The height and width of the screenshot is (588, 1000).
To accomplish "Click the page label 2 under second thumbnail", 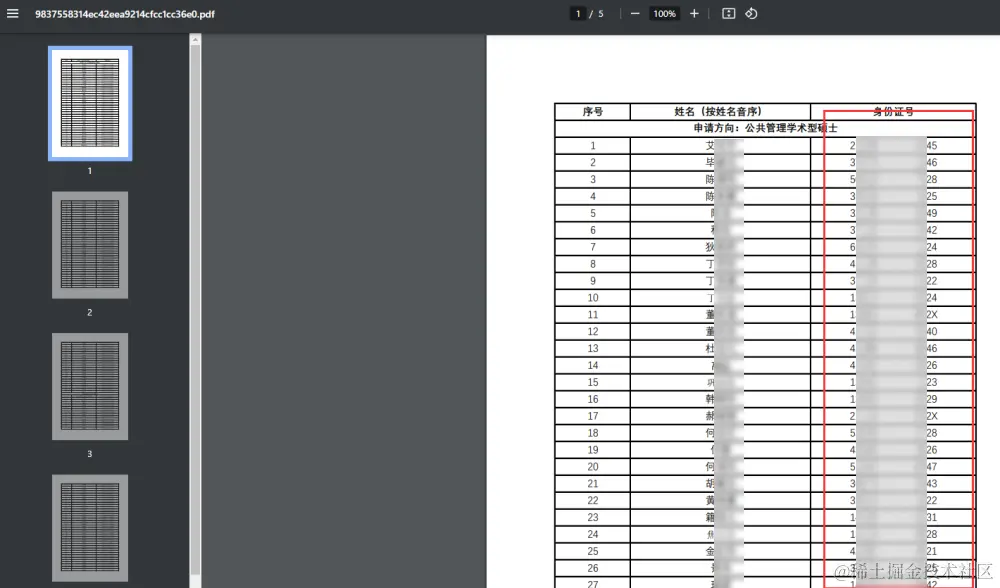I will tap(90, 312).
